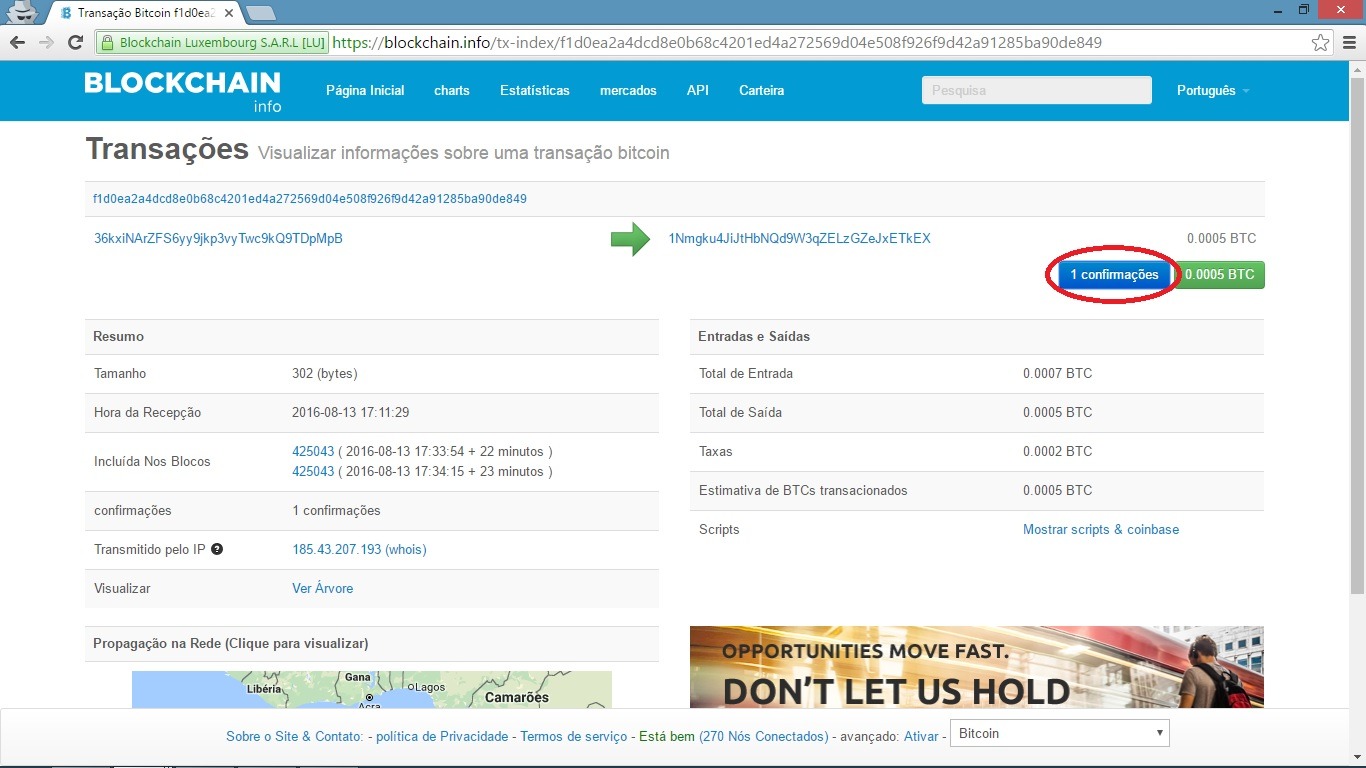Click the Blockchain info logo

tap(183, 91)
